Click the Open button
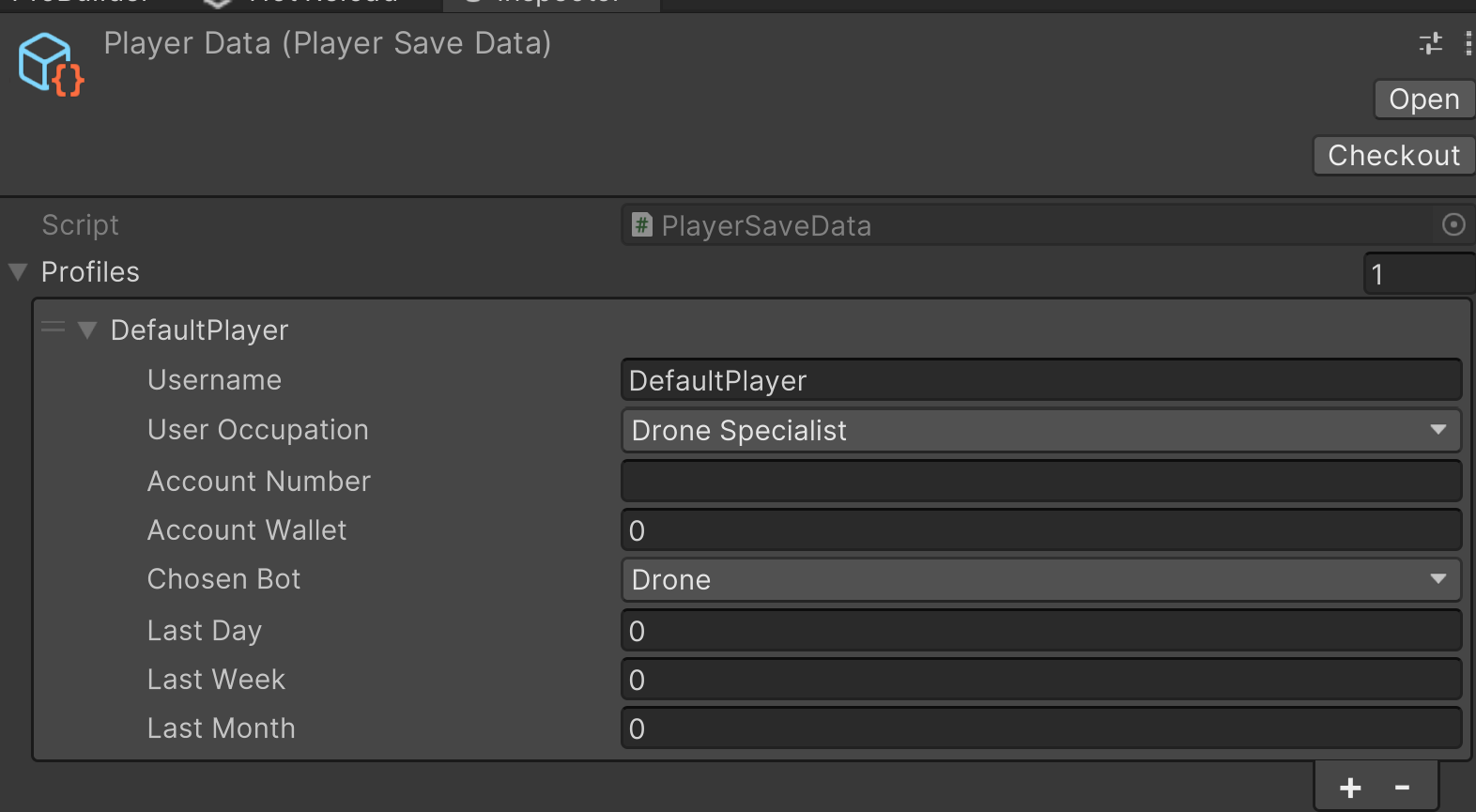 [1423, 100]
